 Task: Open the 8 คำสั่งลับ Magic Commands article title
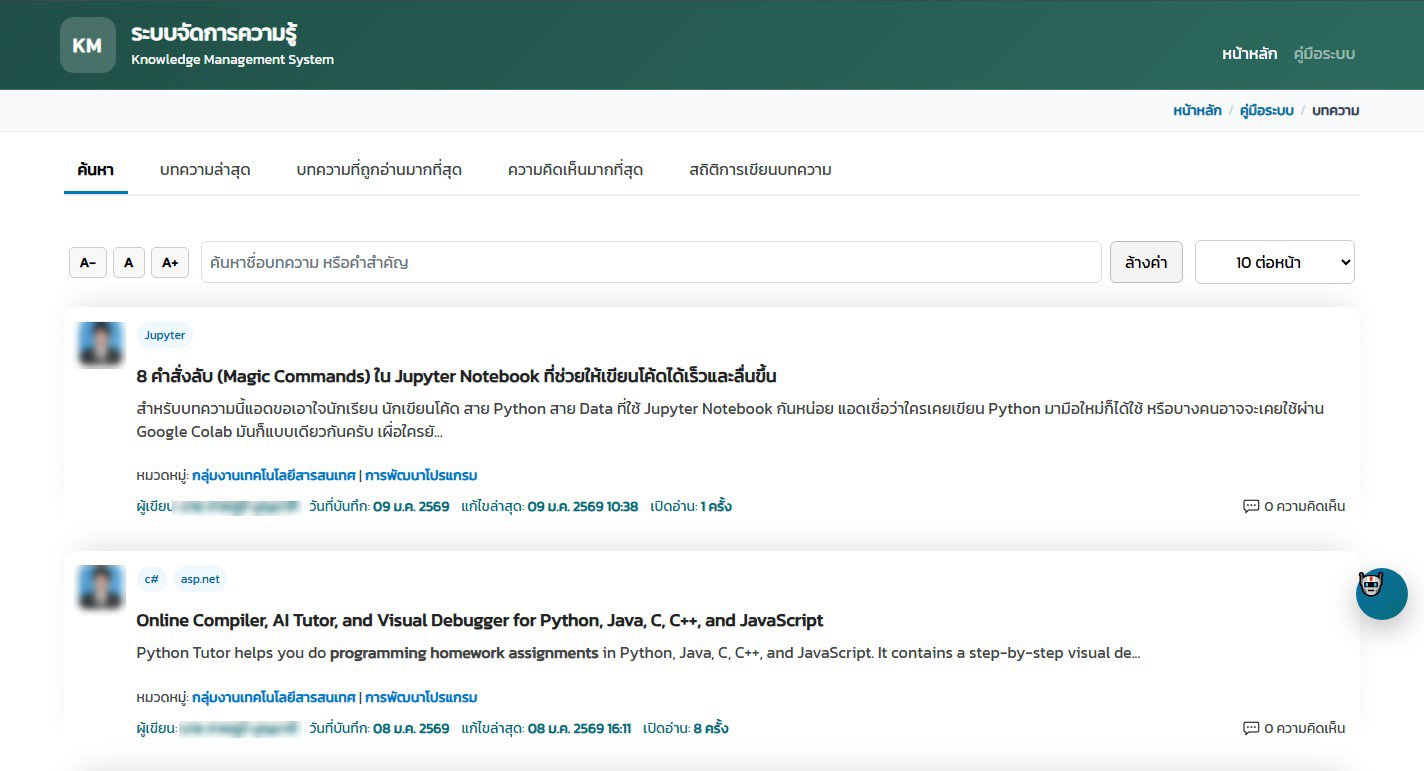[456, 376]
